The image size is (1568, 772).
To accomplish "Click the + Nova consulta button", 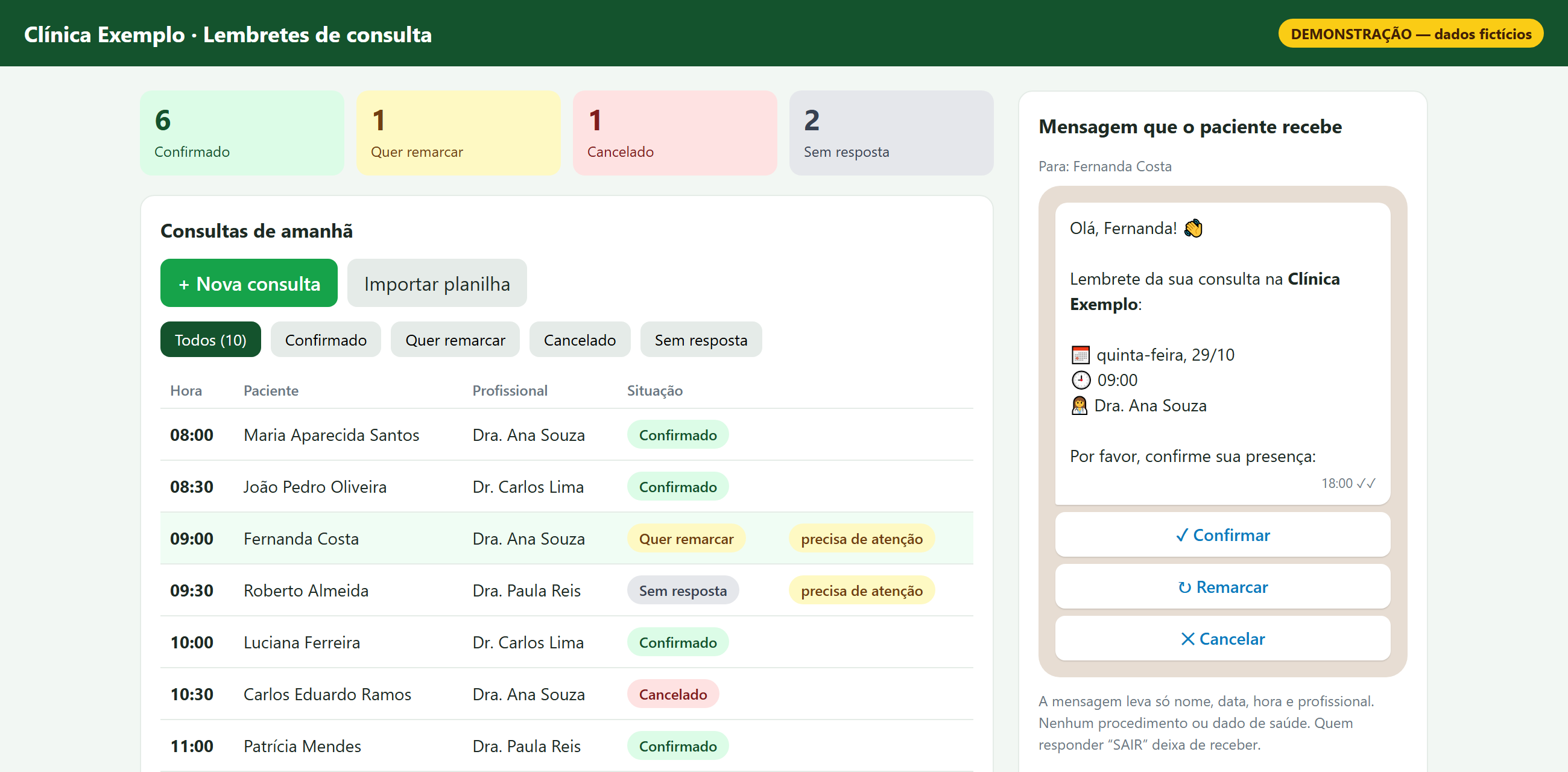I will pos(248,283).
